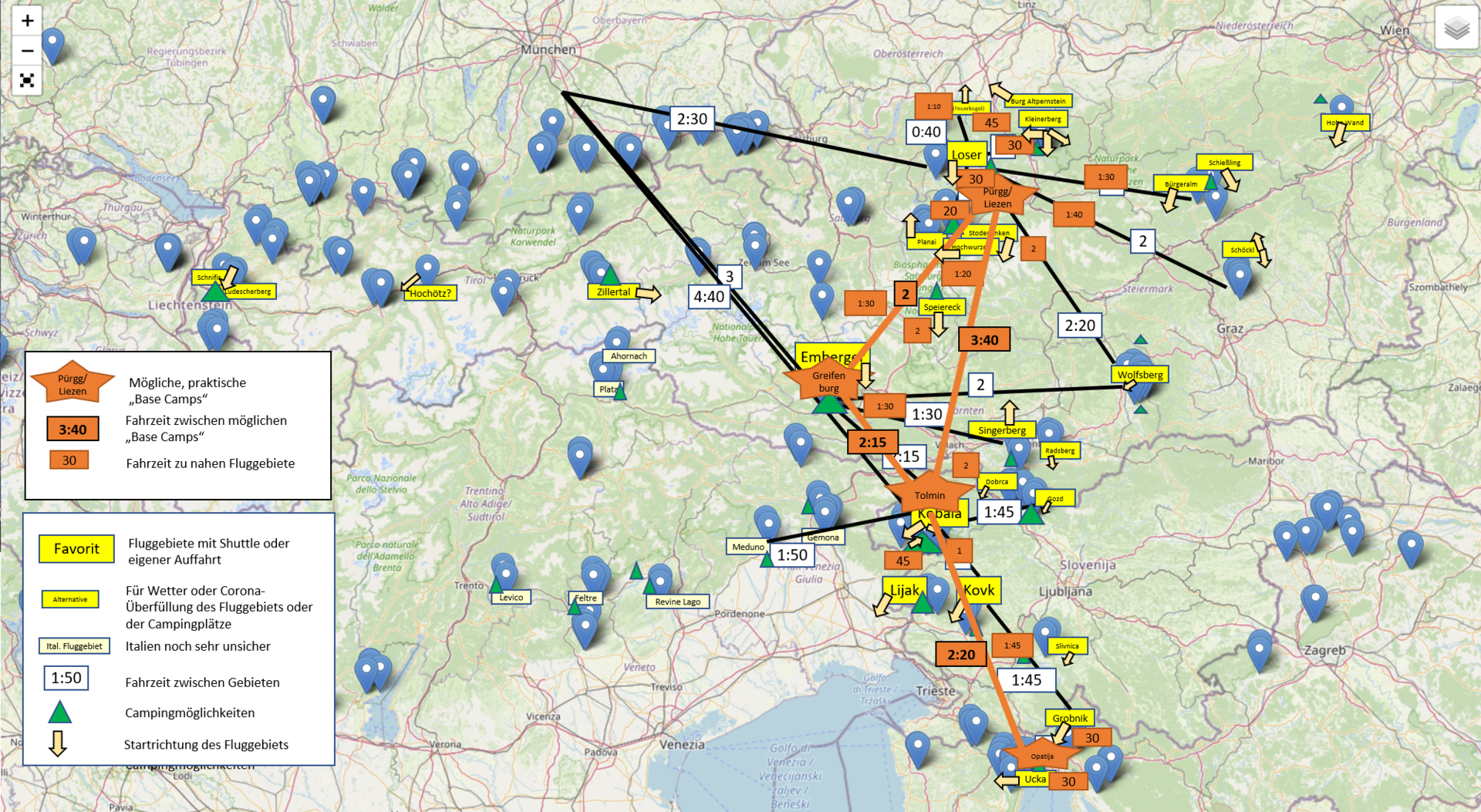Open the map layers switcher

coord(1456,28)
